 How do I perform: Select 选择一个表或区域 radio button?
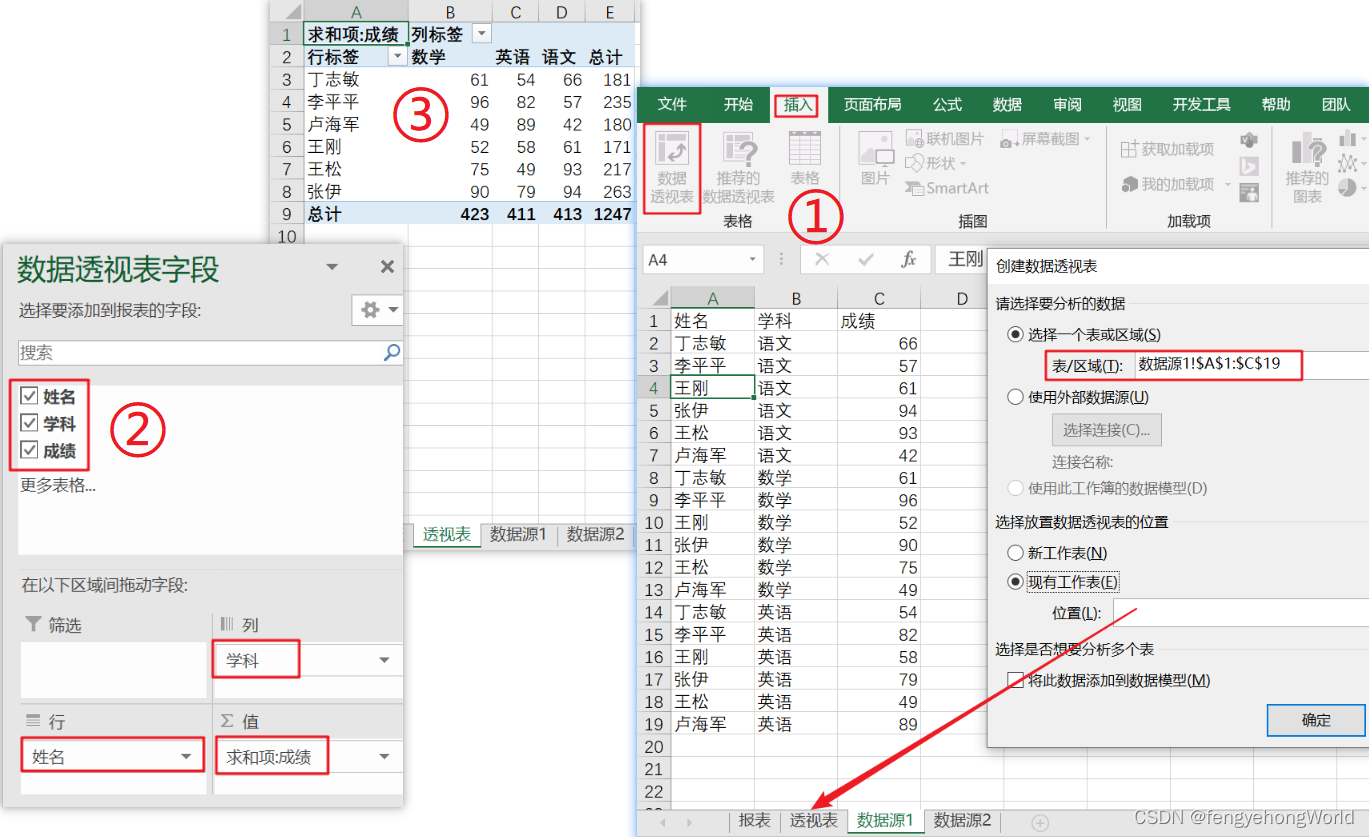pyautogui.click(x=1016, y=334)
